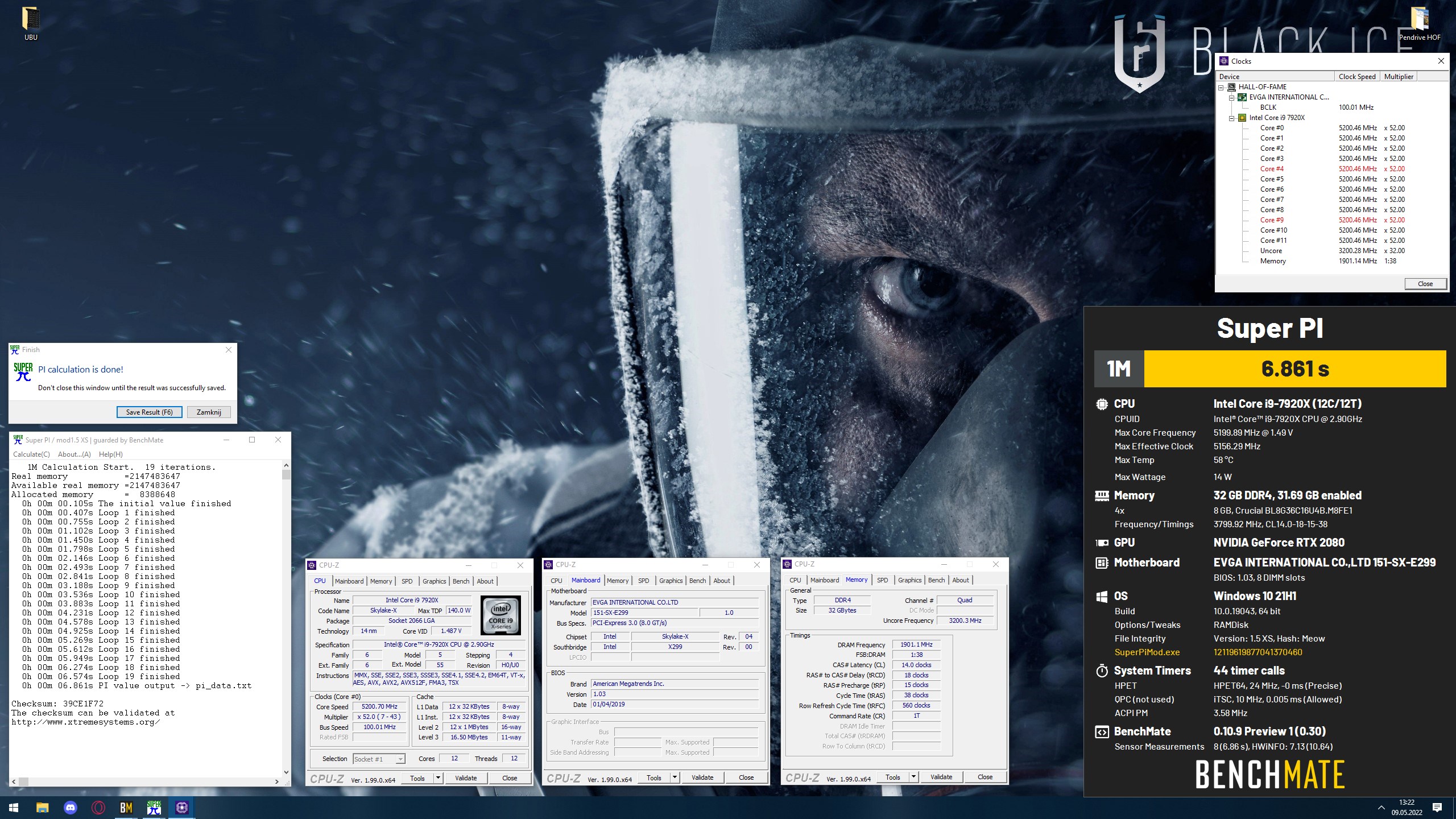
Task: Open the About...(A) menu in Super PI
Action: point(74,454)
